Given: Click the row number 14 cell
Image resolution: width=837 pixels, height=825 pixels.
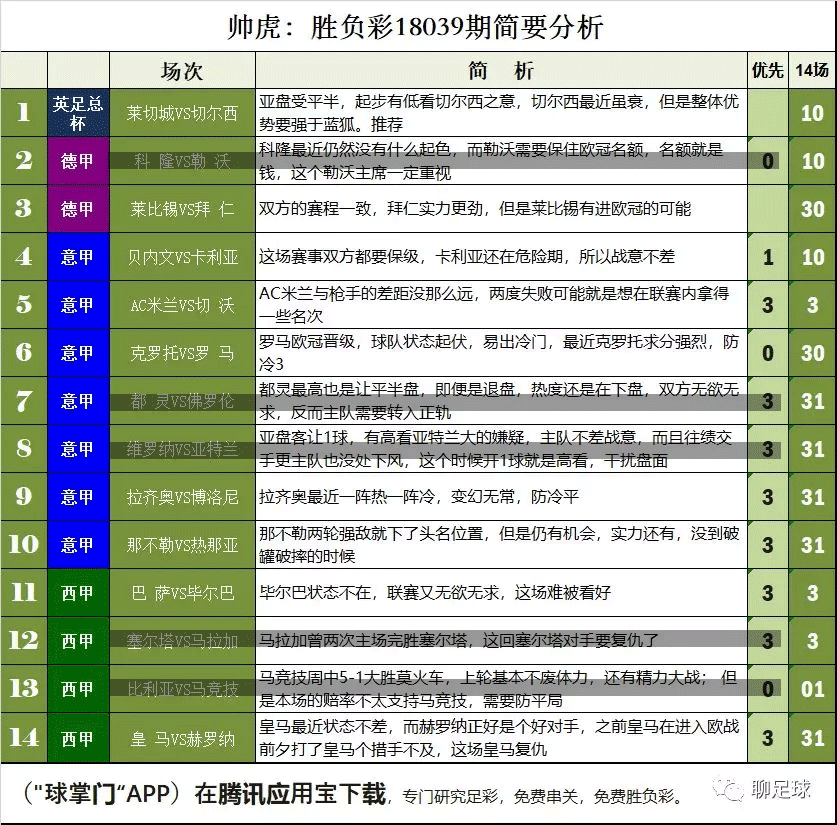Looking at the screenshot, I should tap(24, 739).
